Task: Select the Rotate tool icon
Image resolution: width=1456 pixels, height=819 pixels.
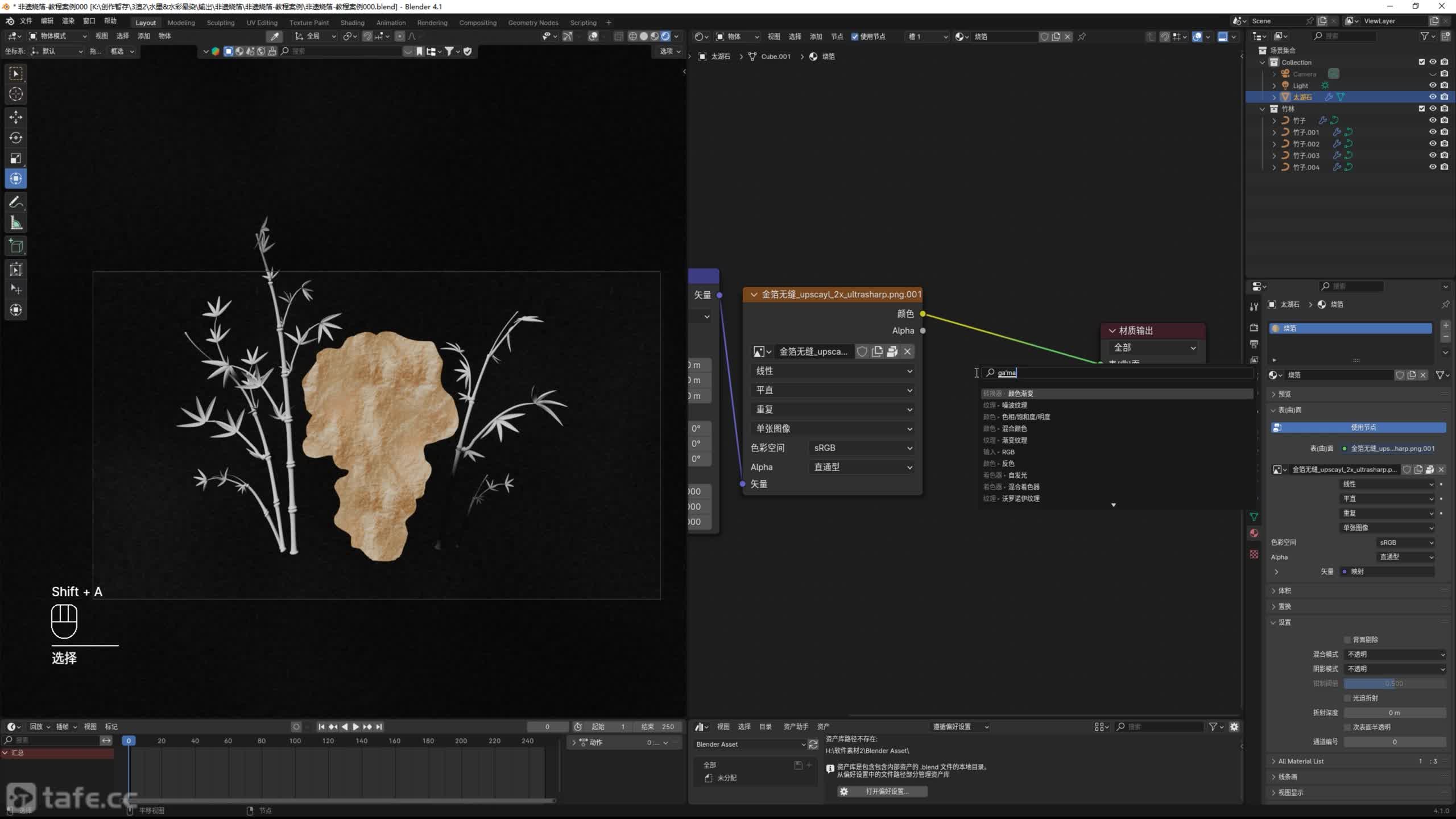Action: click(16, 138)
